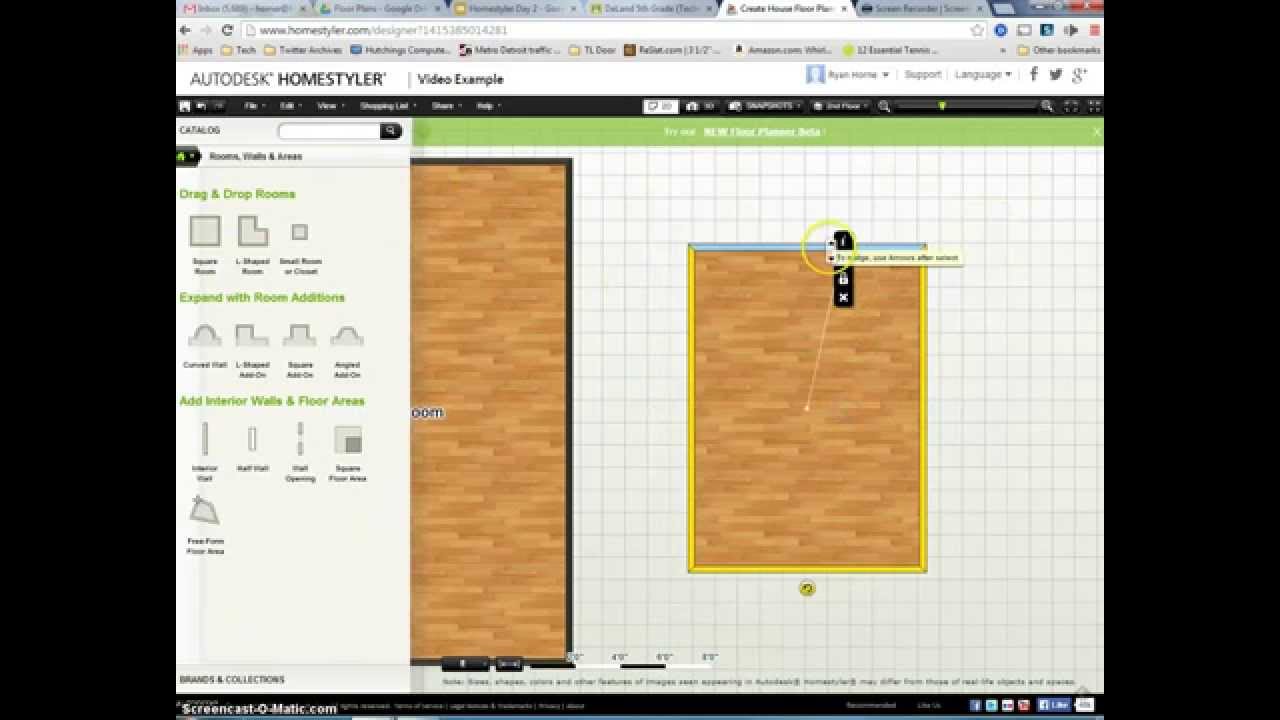Click the catalog search magnifier button

click(390, 131)
